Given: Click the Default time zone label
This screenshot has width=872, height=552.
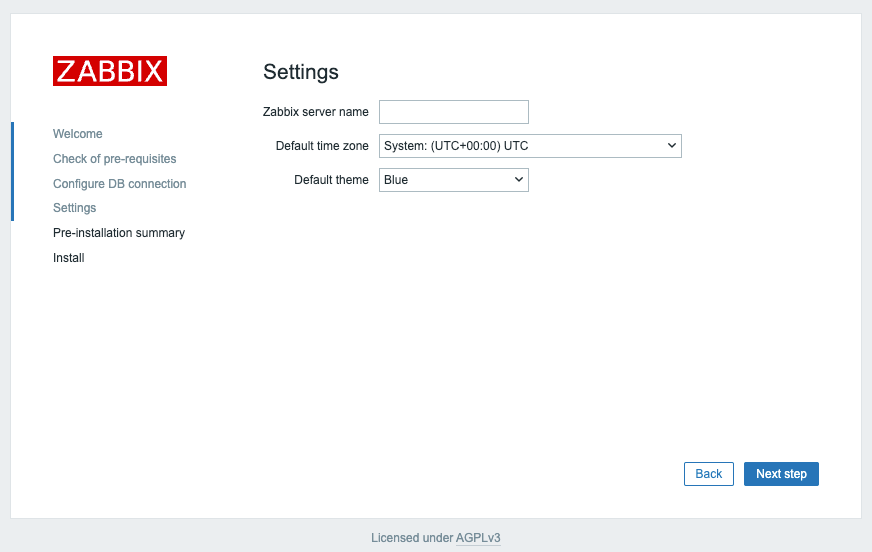Looking at the screenshot, I should pos(322,146).
